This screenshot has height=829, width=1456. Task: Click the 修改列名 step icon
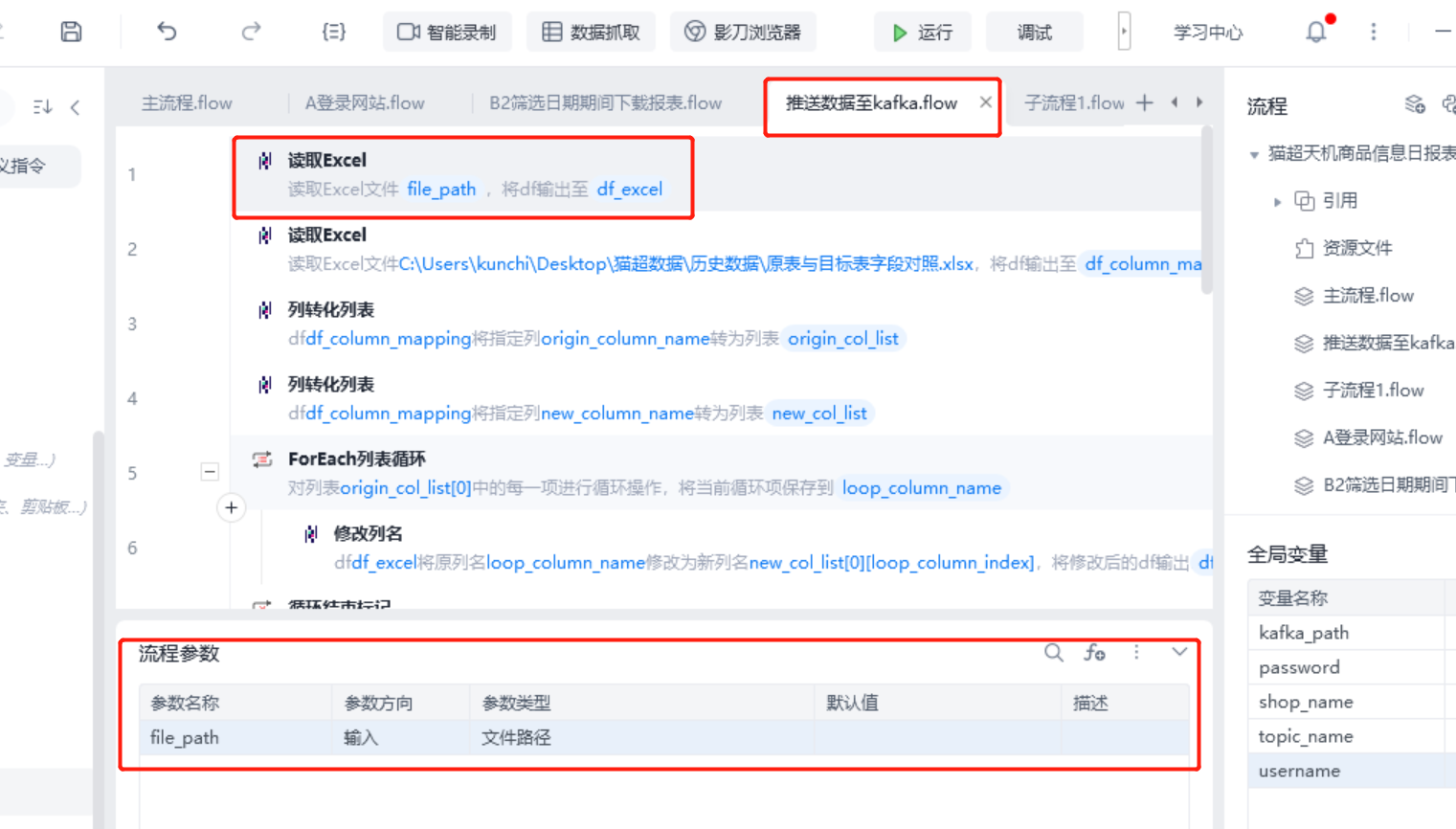click(310, 534)
